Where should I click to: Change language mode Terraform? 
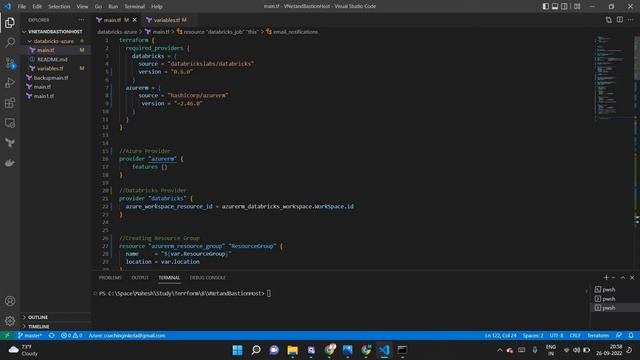(598, 336)
